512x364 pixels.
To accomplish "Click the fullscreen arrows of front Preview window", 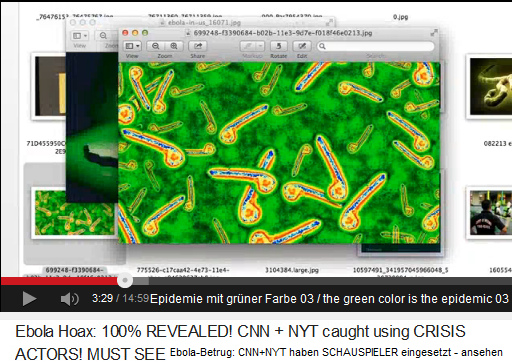I will [x=434, y=33].
